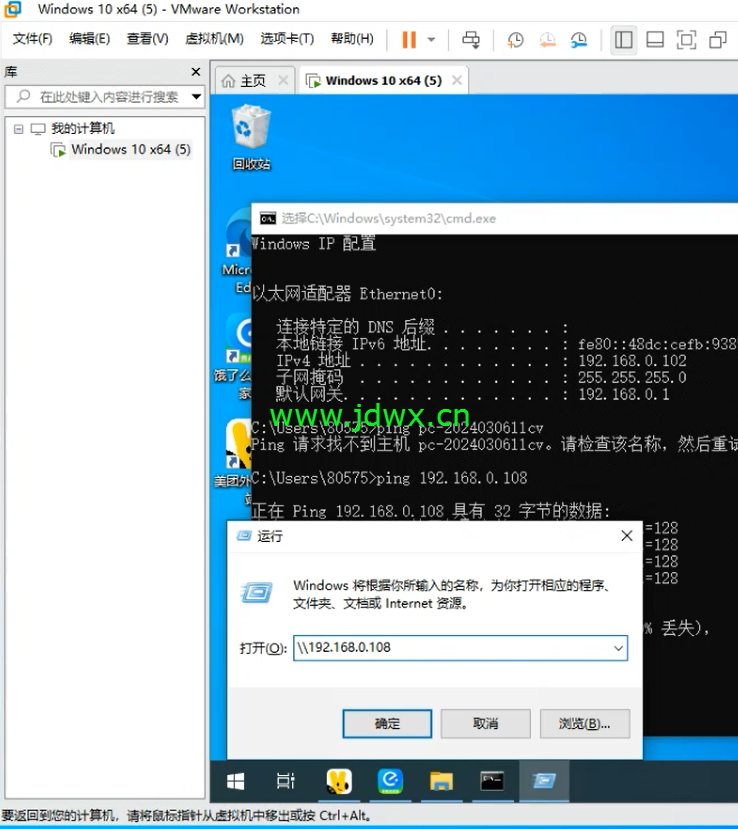Switch to Windows 10 x64 (5) tab
The image size is (738, 829).
coord(383,80)
